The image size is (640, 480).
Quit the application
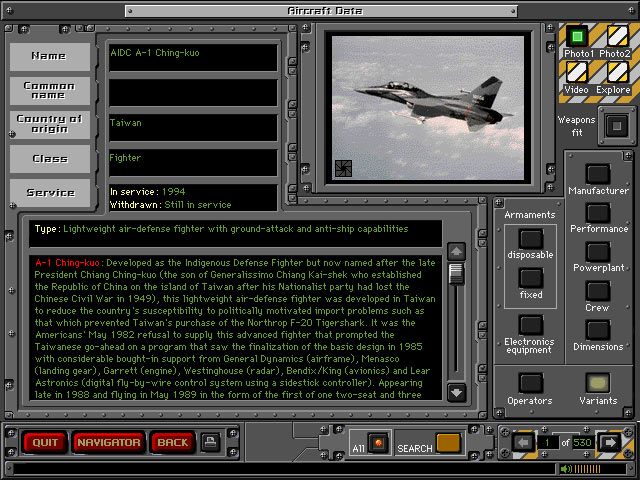pyautogui.click(x=45, y=442)
